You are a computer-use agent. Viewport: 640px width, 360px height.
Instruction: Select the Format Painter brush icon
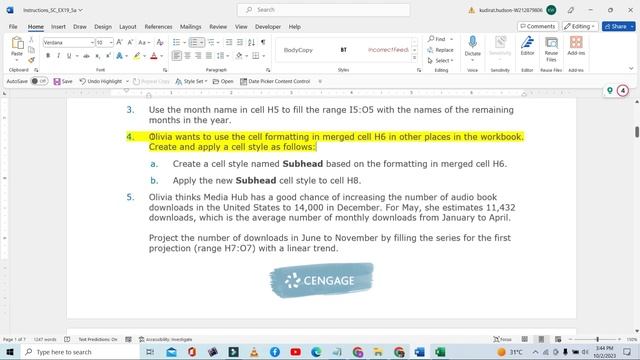coord(31,60)
